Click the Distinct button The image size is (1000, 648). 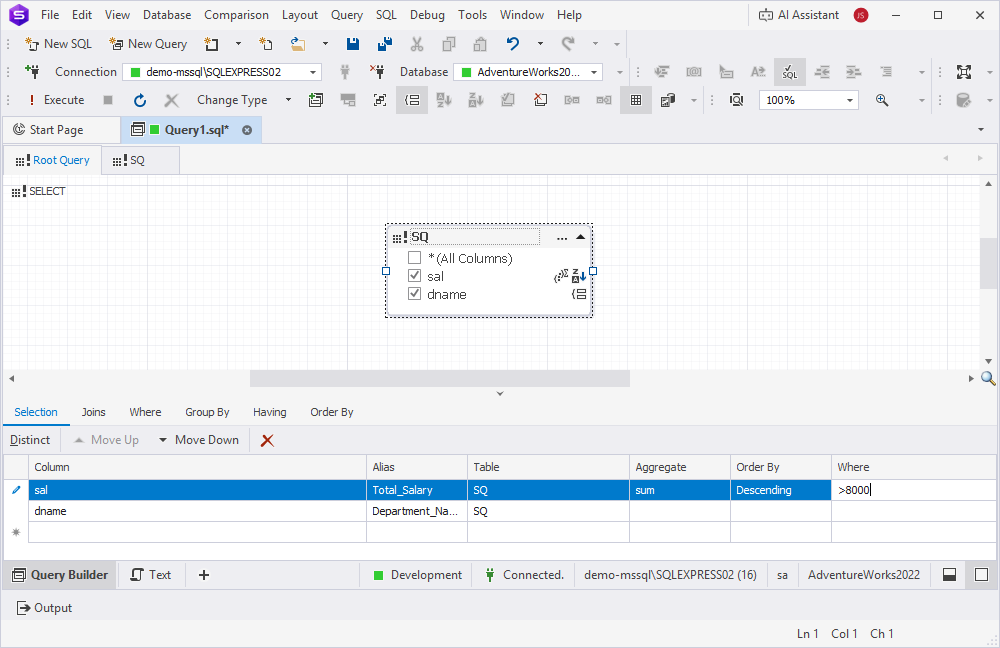[x=30, y=440]
